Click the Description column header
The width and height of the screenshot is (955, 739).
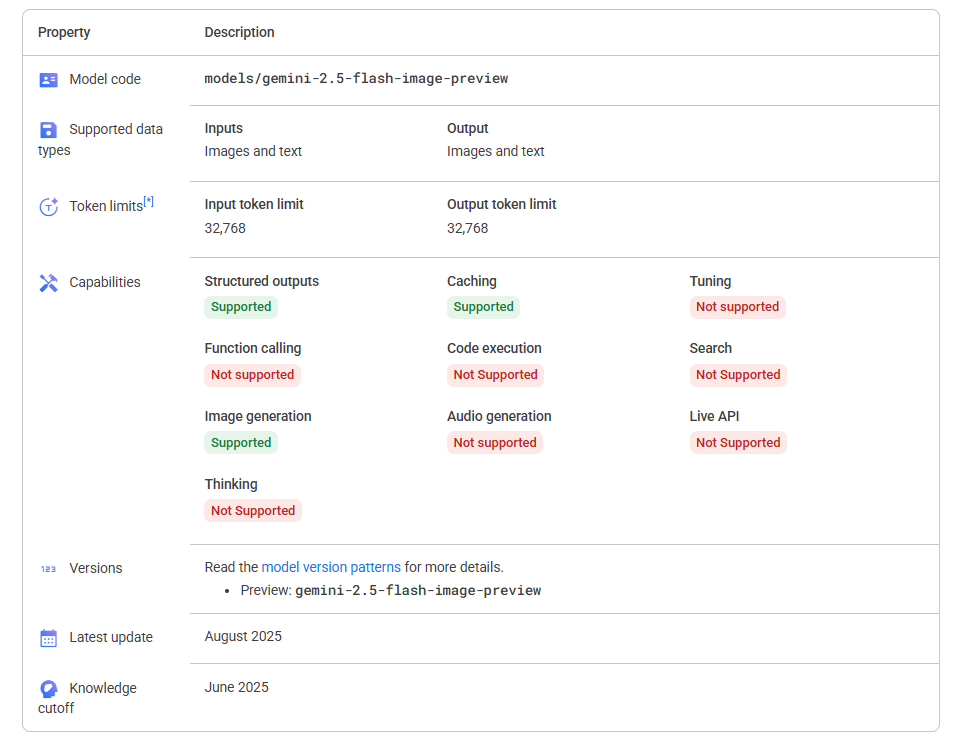[x=239, y=32]
